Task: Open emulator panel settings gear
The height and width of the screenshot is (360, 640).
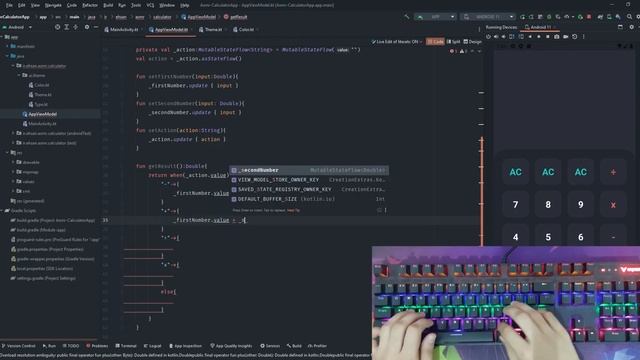Action: (x=631, y=27)
